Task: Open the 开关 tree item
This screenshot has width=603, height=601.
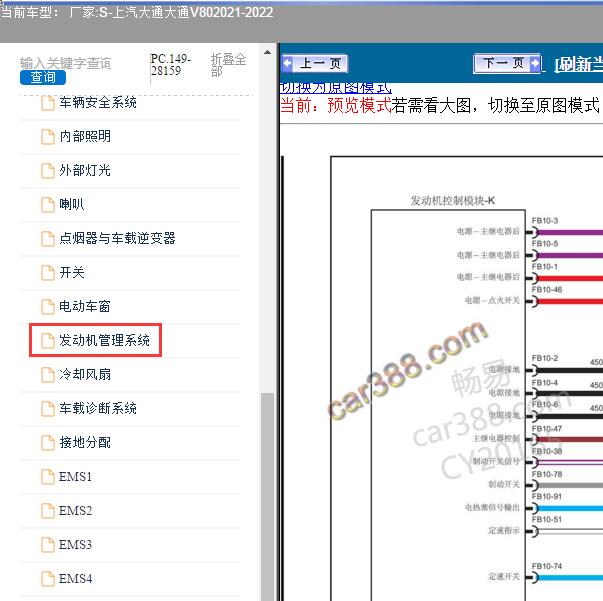Action: (72, 272)
